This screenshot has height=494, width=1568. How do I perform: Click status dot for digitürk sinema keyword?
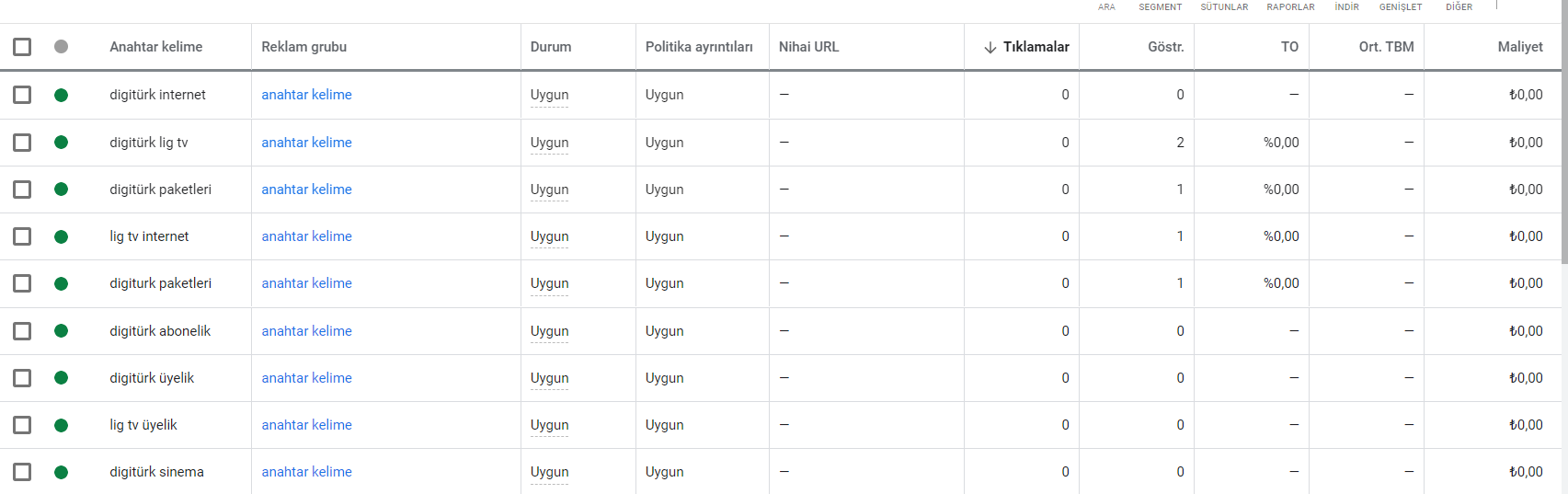61,472
